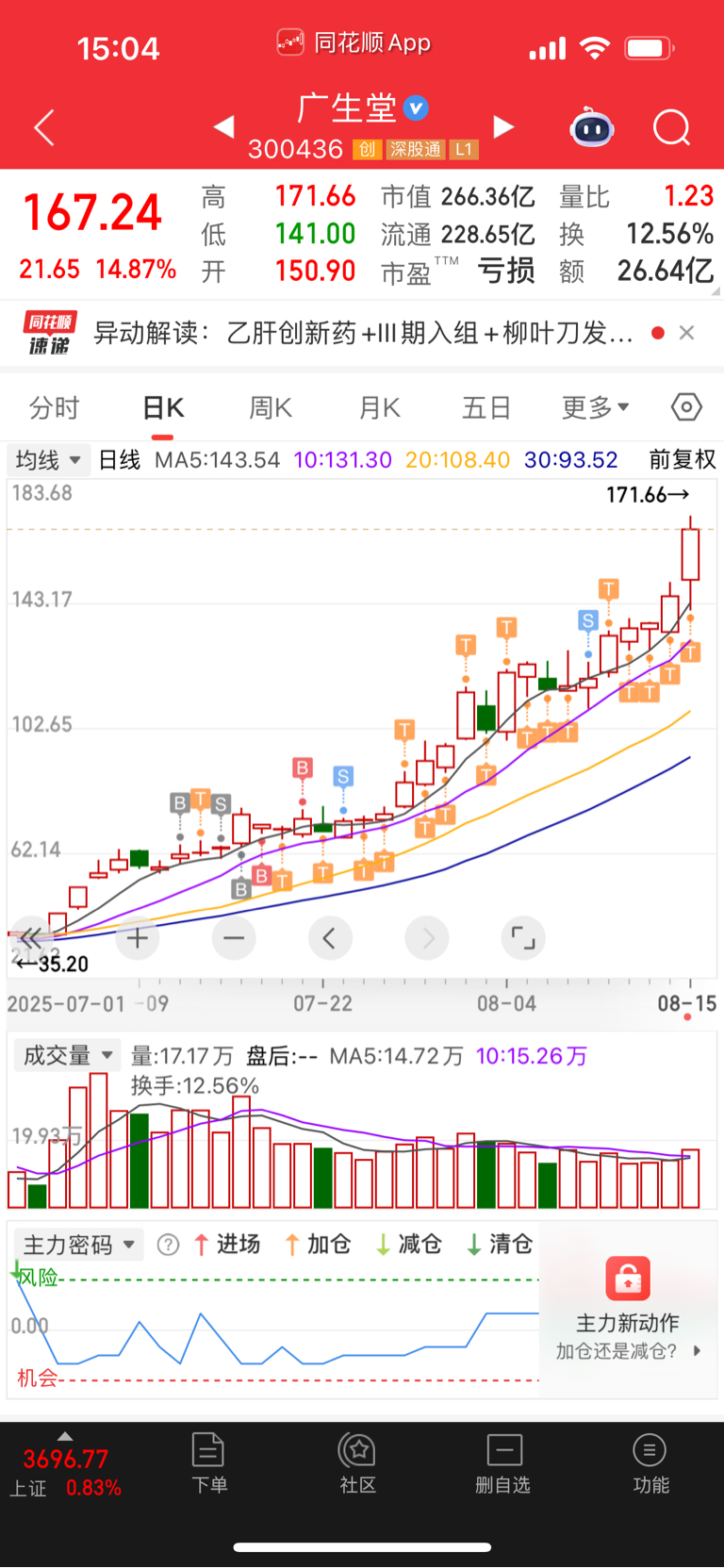Open the robot assistant icon
The width and height of the screenshot is (724, 1568).
[592, 127]
